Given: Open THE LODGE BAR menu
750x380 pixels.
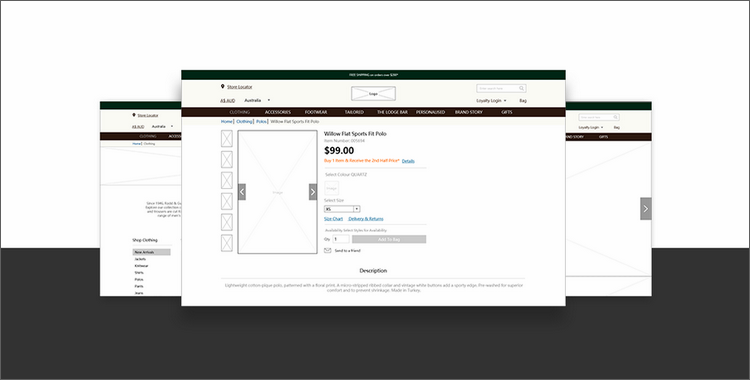Looking at the screenshot, I should pyautogui.click(x=392, y=112).
